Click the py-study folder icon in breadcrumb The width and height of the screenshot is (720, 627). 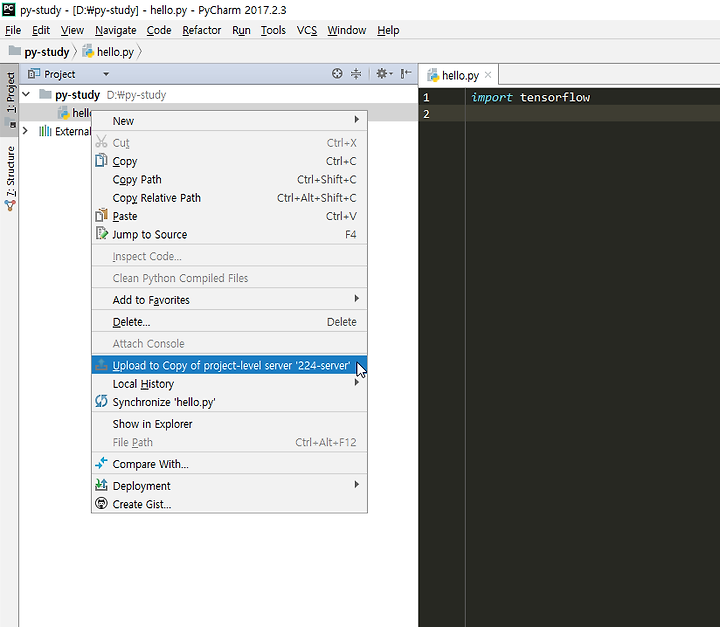[15, 51]
